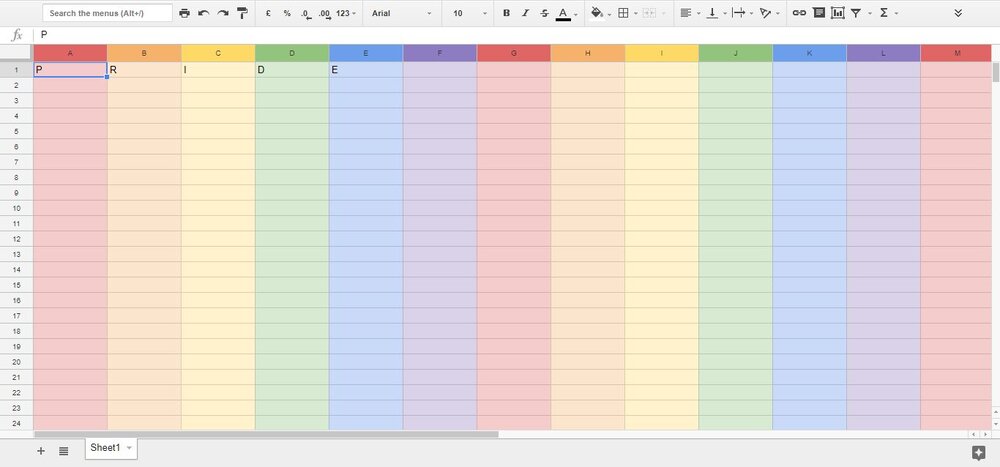Screen dimensions: 1000x467
Task: Click the formula bar showing P
Action: click(x=517, y=35)
